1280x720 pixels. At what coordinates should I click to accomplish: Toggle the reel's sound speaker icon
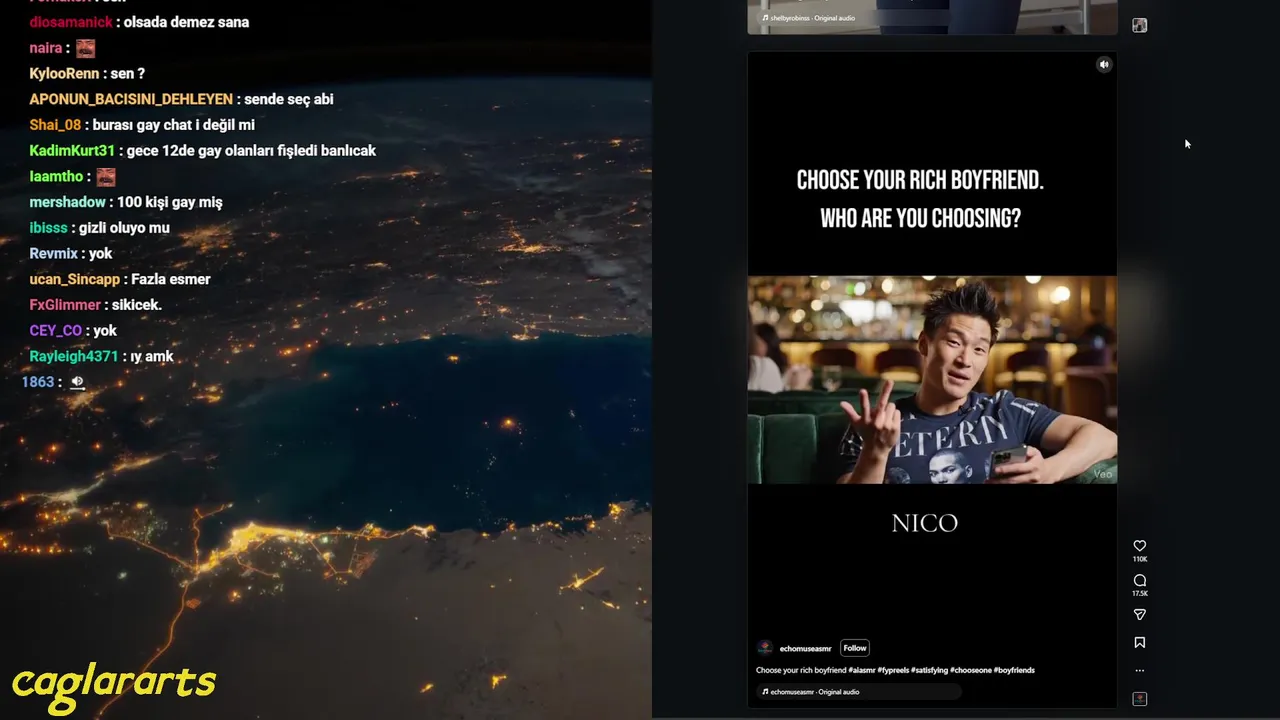[x=1104, y=64]
